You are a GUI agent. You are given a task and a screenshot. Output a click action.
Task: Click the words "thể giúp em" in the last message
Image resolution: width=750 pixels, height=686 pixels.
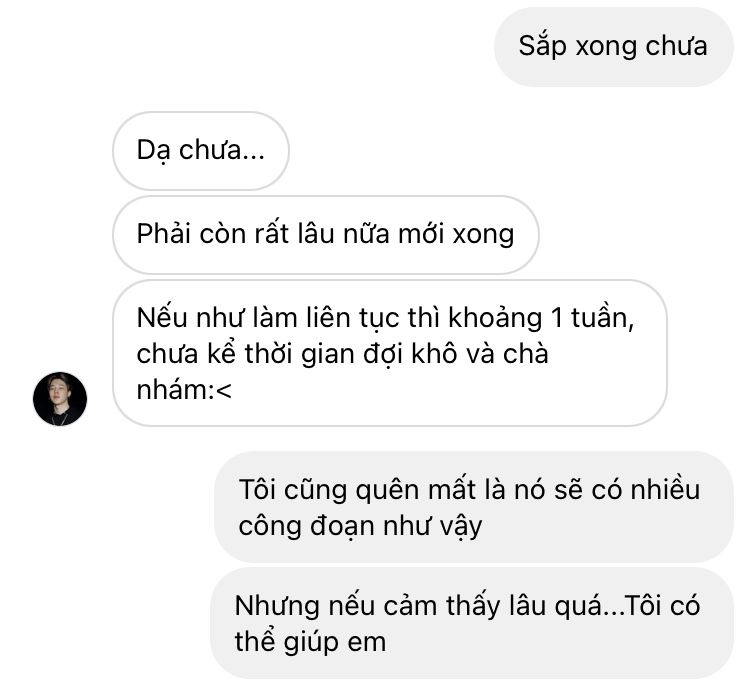pyautogui.click(x=310, y=642)
